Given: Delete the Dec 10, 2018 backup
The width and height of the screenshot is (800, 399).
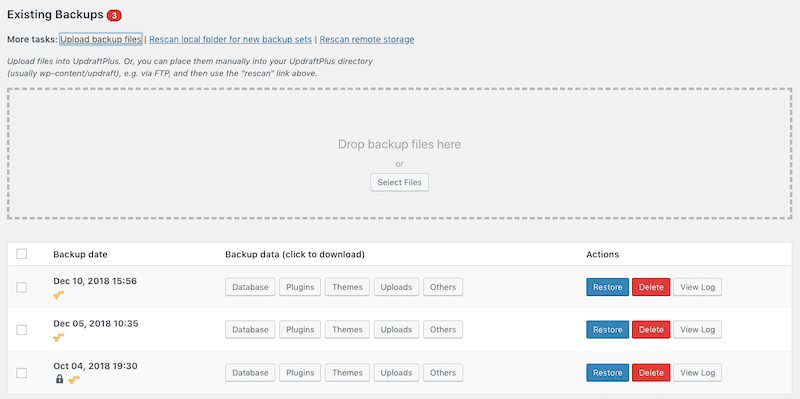Looking at the screenshot, I should tap(651, 287).
